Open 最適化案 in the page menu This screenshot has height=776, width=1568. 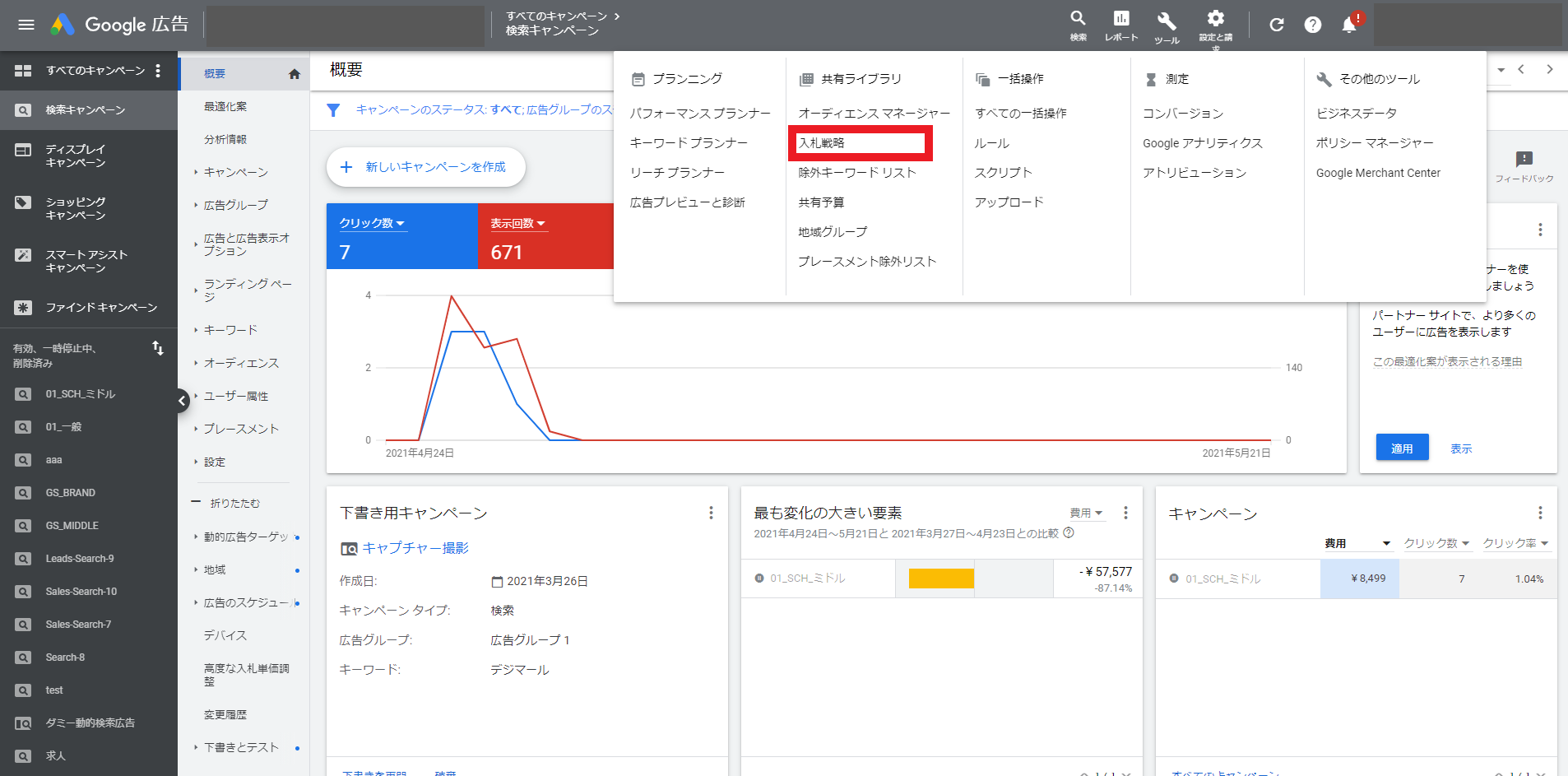pos(225,107)
